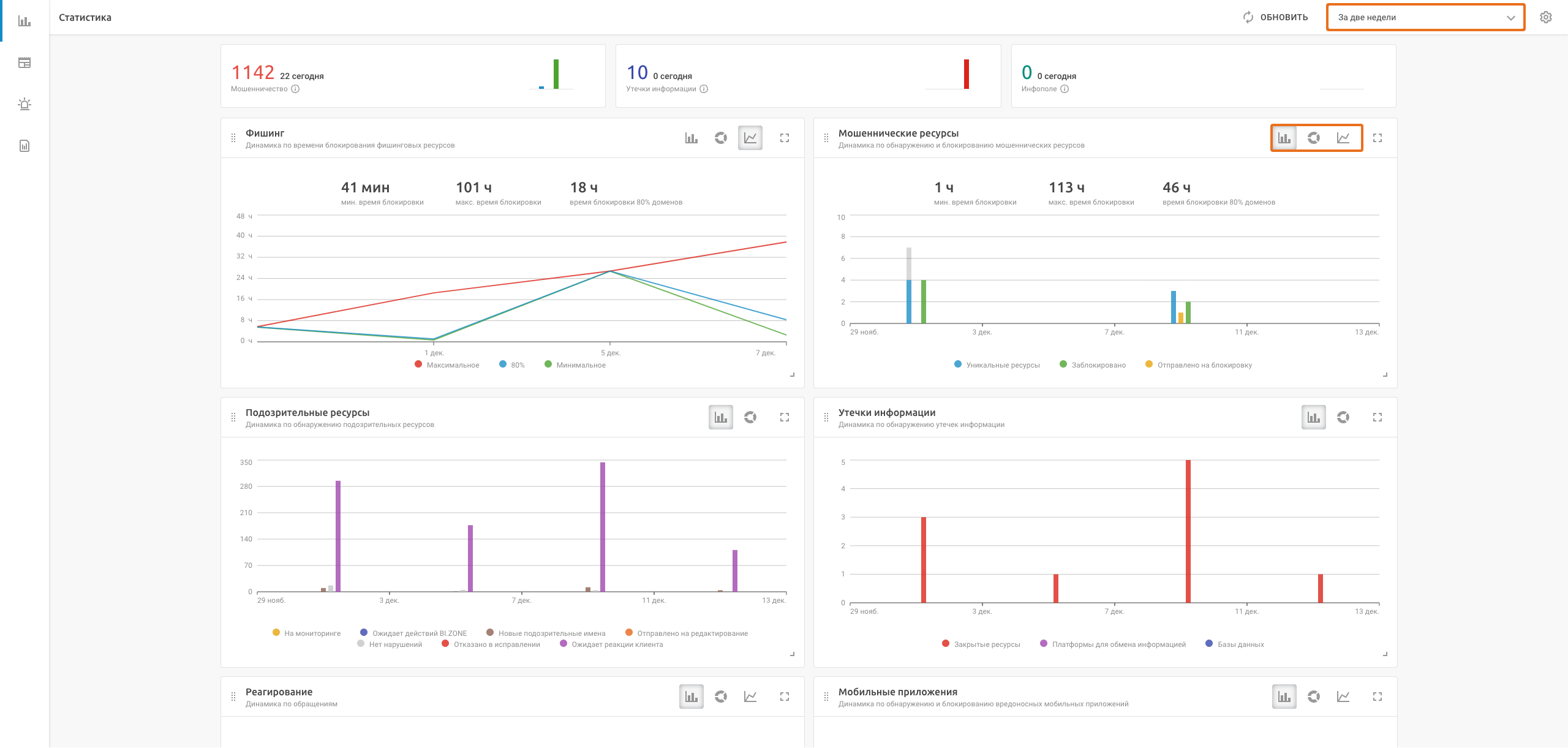Viewport: 1568px width, 748px height.
Task: Toggle Ожидает действий BI.ZONE legend item
Action: click(x=413, y=633)
